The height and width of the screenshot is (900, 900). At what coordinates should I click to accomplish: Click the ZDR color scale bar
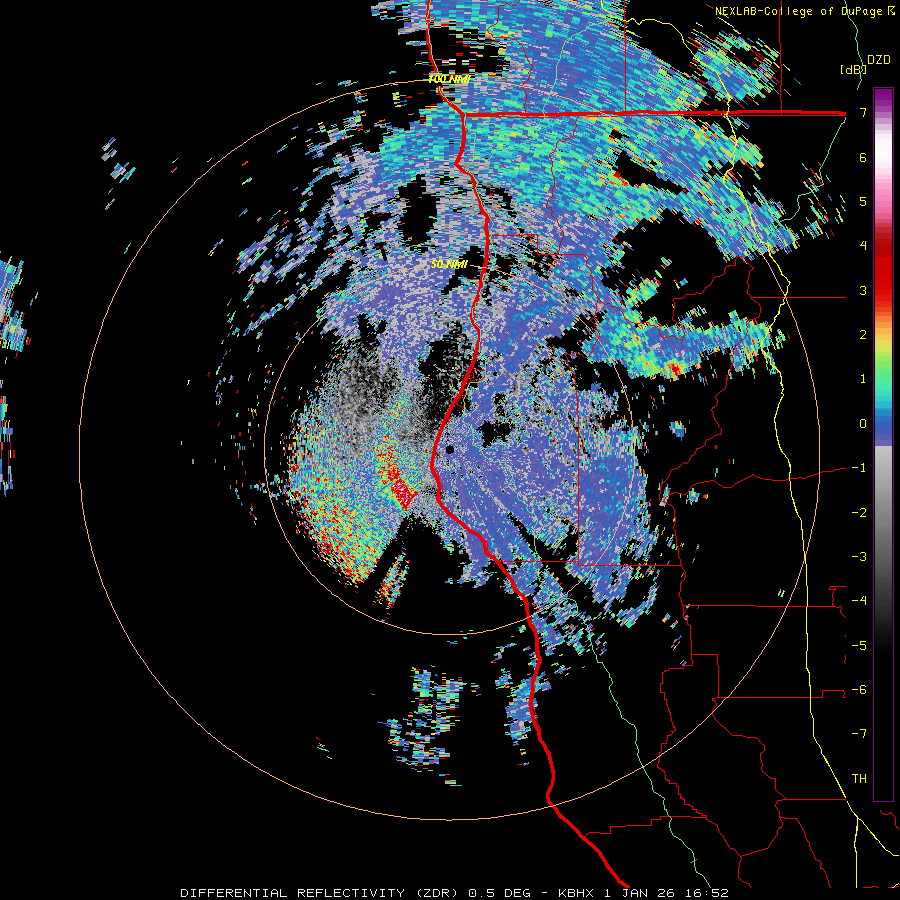pyautogui.click(x=883, y=444)
